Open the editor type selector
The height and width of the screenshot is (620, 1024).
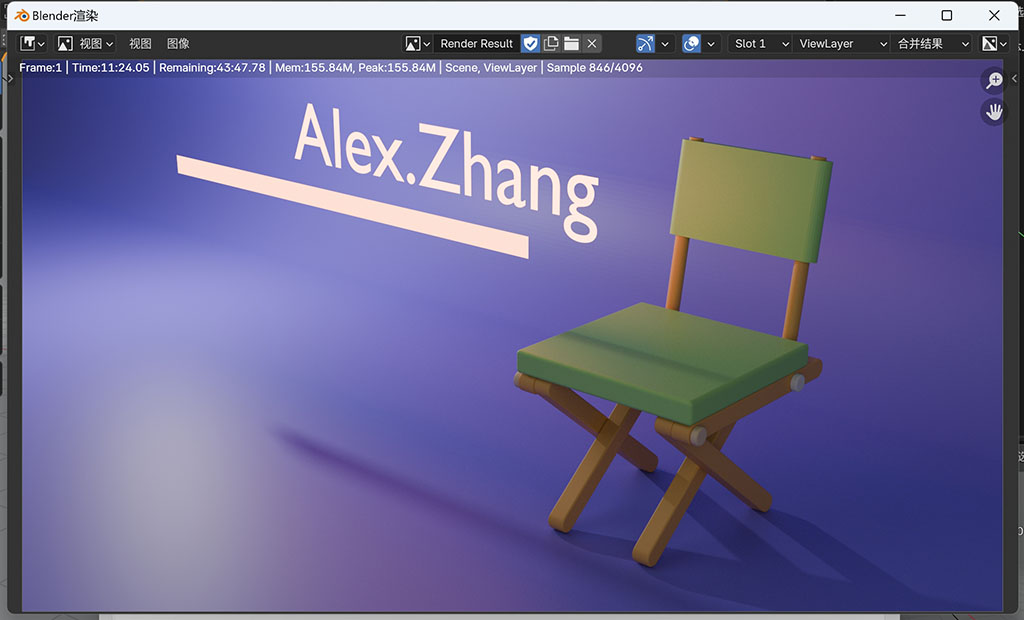coord(32,44)
